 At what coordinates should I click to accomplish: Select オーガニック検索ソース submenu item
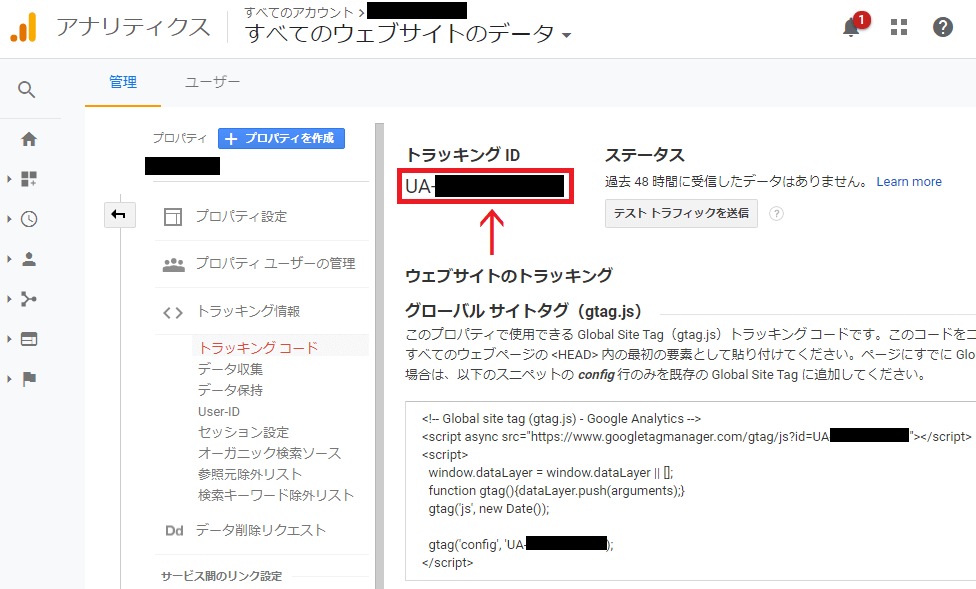click(x=270, y=453)
